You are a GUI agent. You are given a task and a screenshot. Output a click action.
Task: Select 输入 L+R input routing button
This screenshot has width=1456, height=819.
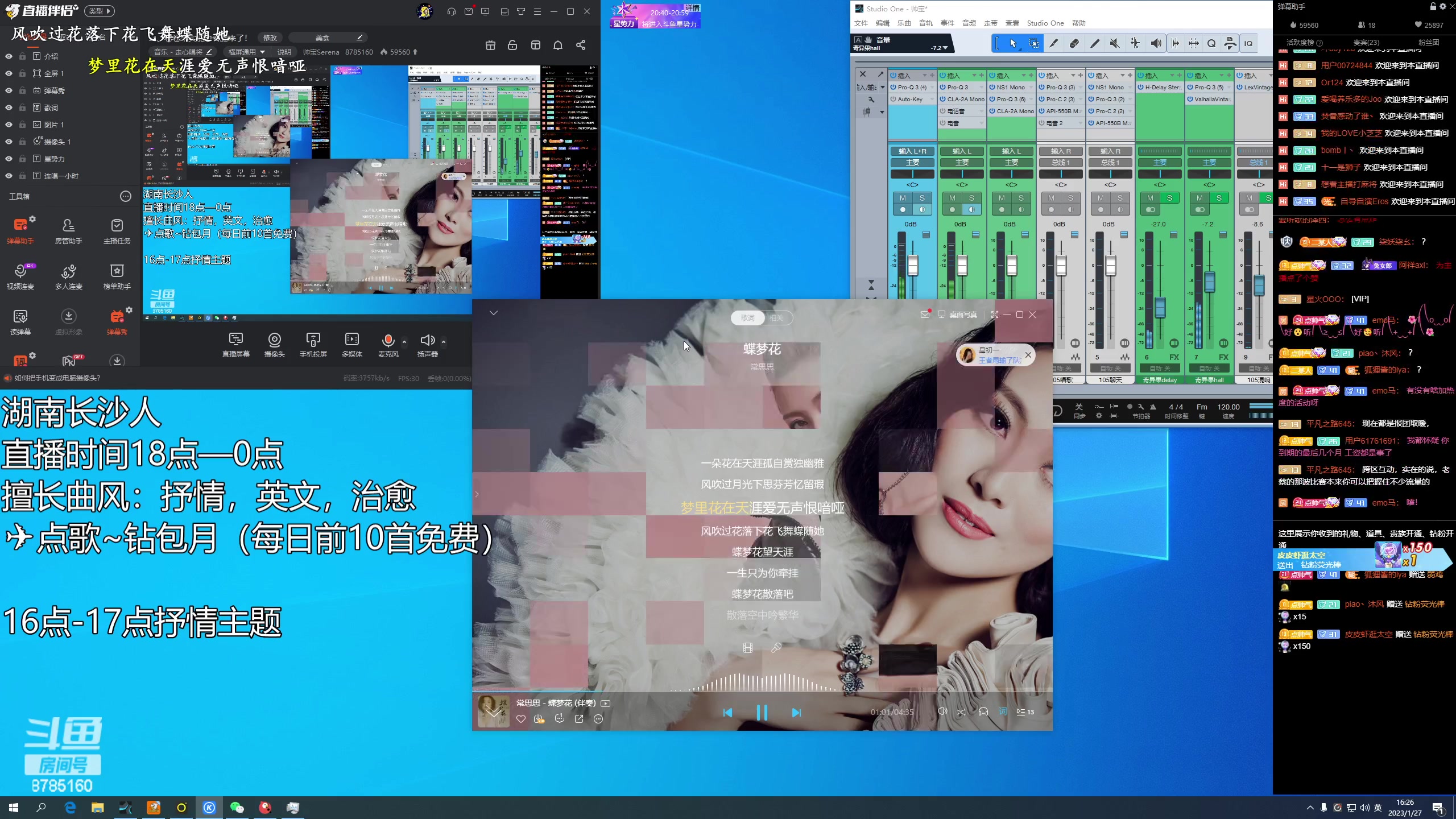[x=912, y=151]
